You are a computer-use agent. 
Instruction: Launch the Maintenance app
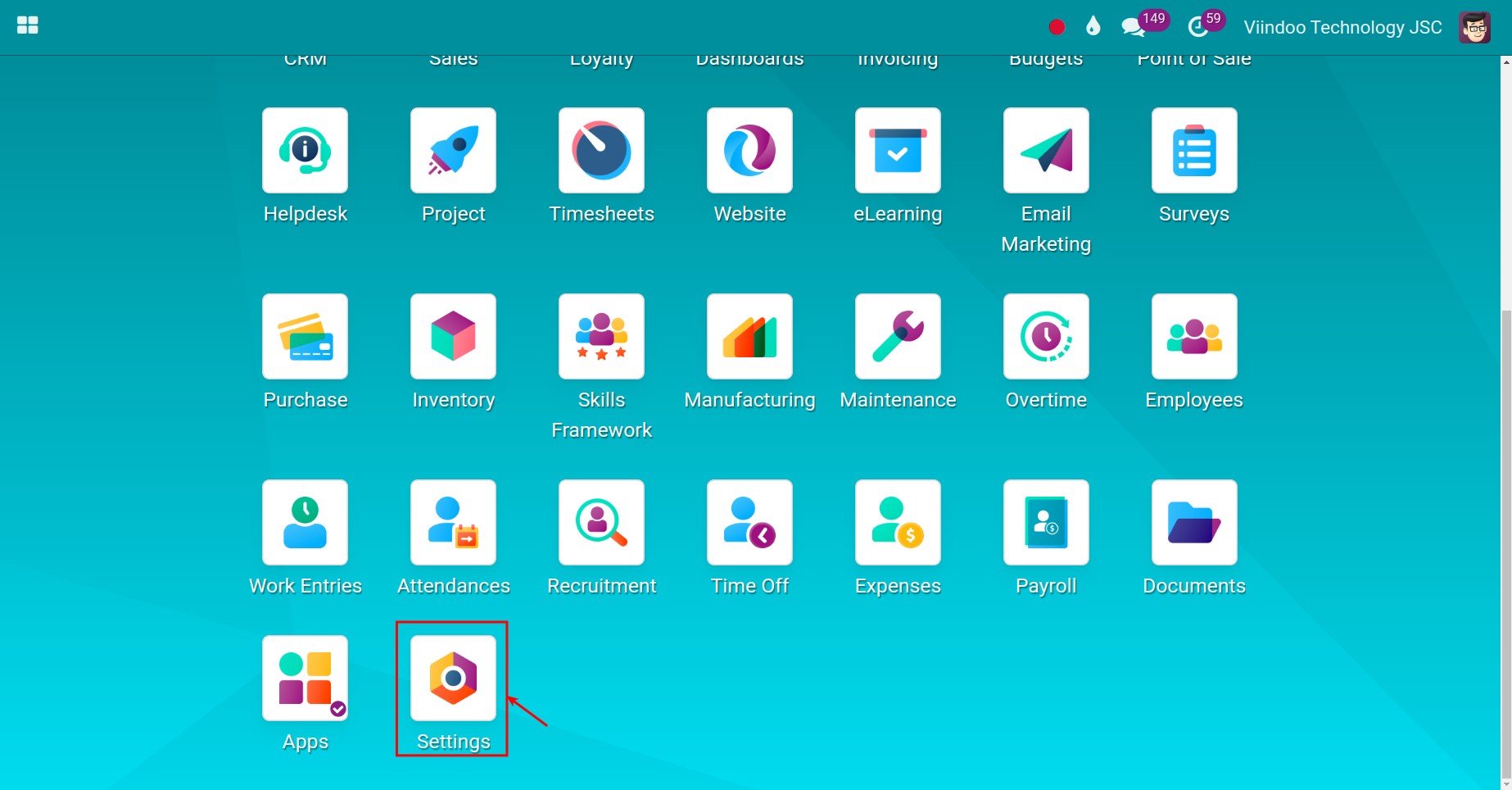[x=898, y=337]
